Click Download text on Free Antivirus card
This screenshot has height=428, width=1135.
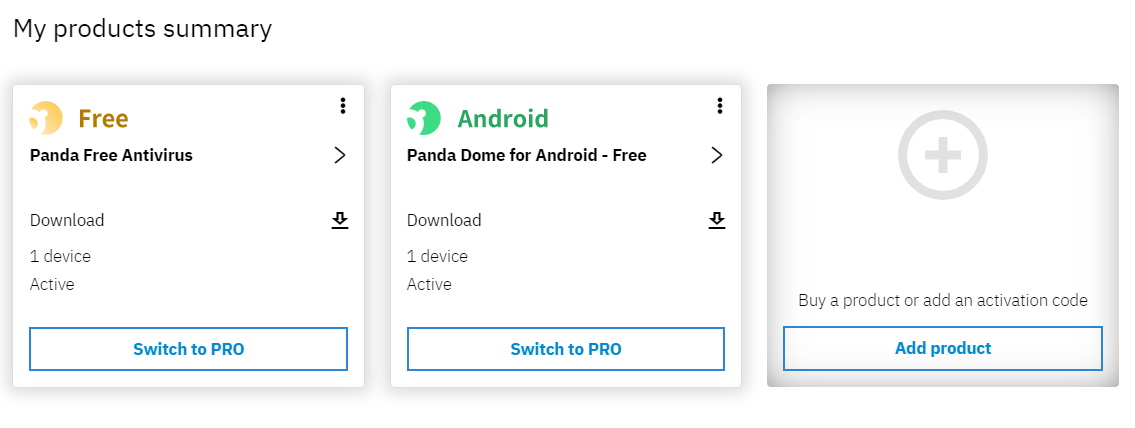click(x=67, y=220)
